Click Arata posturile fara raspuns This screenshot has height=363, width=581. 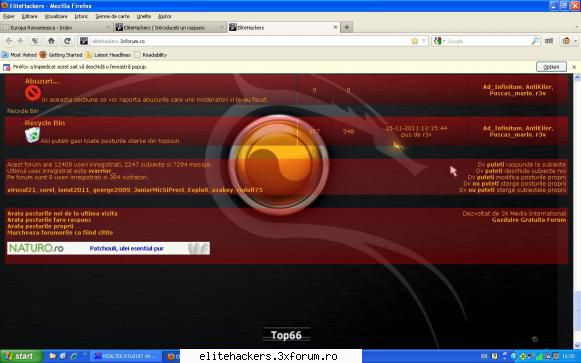point(49,220)
